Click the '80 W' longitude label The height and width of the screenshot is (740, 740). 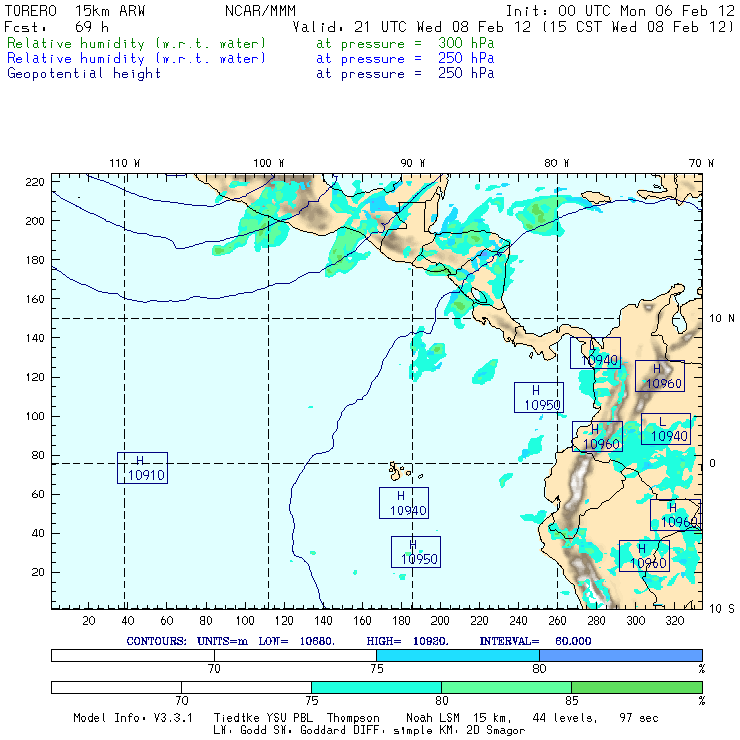coord(556,163)
